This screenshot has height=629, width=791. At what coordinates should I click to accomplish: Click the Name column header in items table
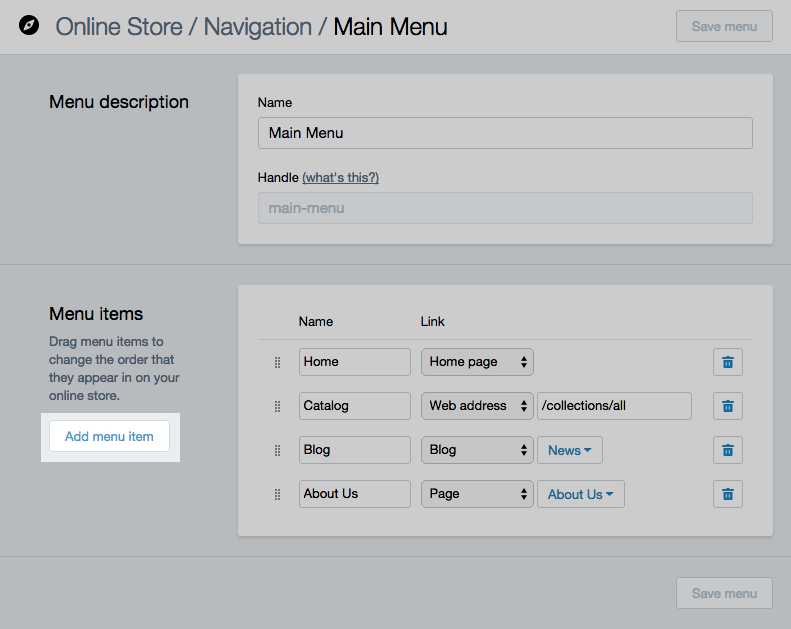pyautogui.click(x=316, y=321)
